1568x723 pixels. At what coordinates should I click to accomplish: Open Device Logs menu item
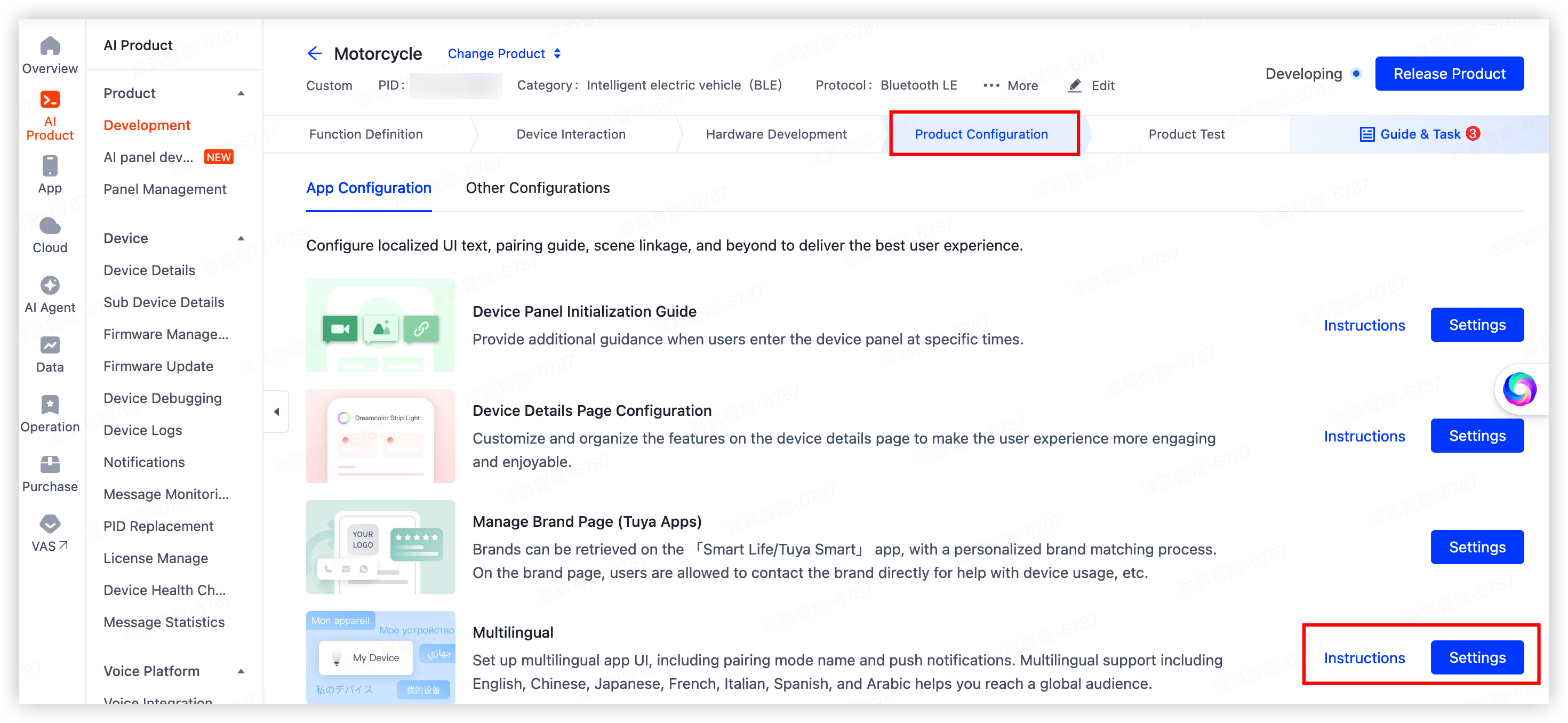(142, 430)
